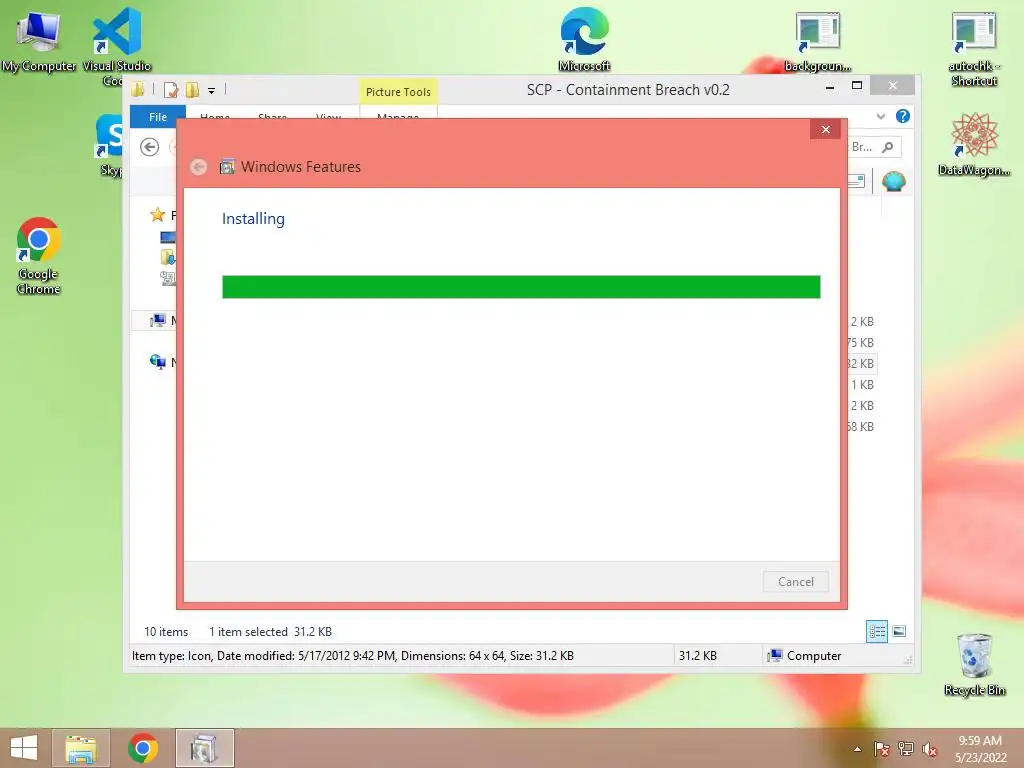Image resolution: width=1024 pixels, height=768 pixels.
Task: Open My Computer desktop icon
Action: click(x=39, y=41)
